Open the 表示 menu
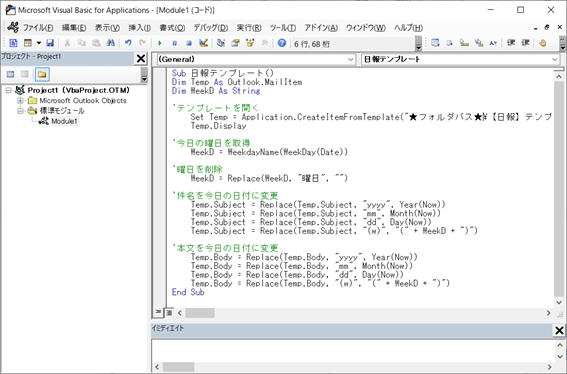Image resolution: width=567 pixels, height=374 pixels. pos(107,28)
